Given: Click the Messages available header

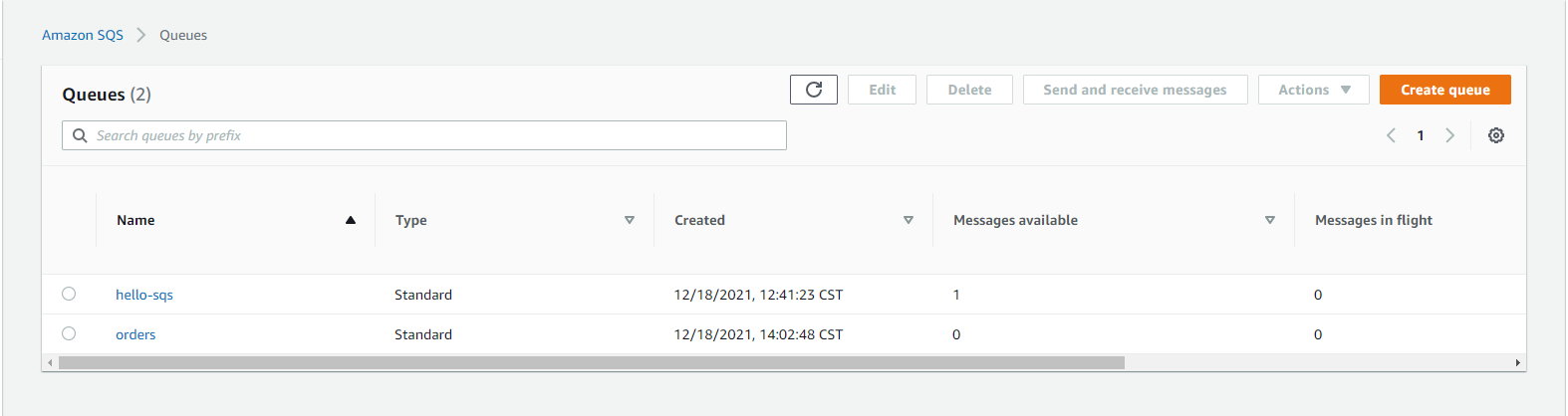Looking at the screenshot, I should [1015, 220].
